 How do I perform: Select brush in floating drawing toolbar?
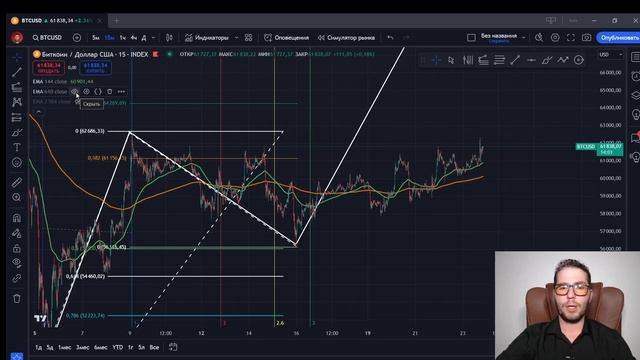547,60
